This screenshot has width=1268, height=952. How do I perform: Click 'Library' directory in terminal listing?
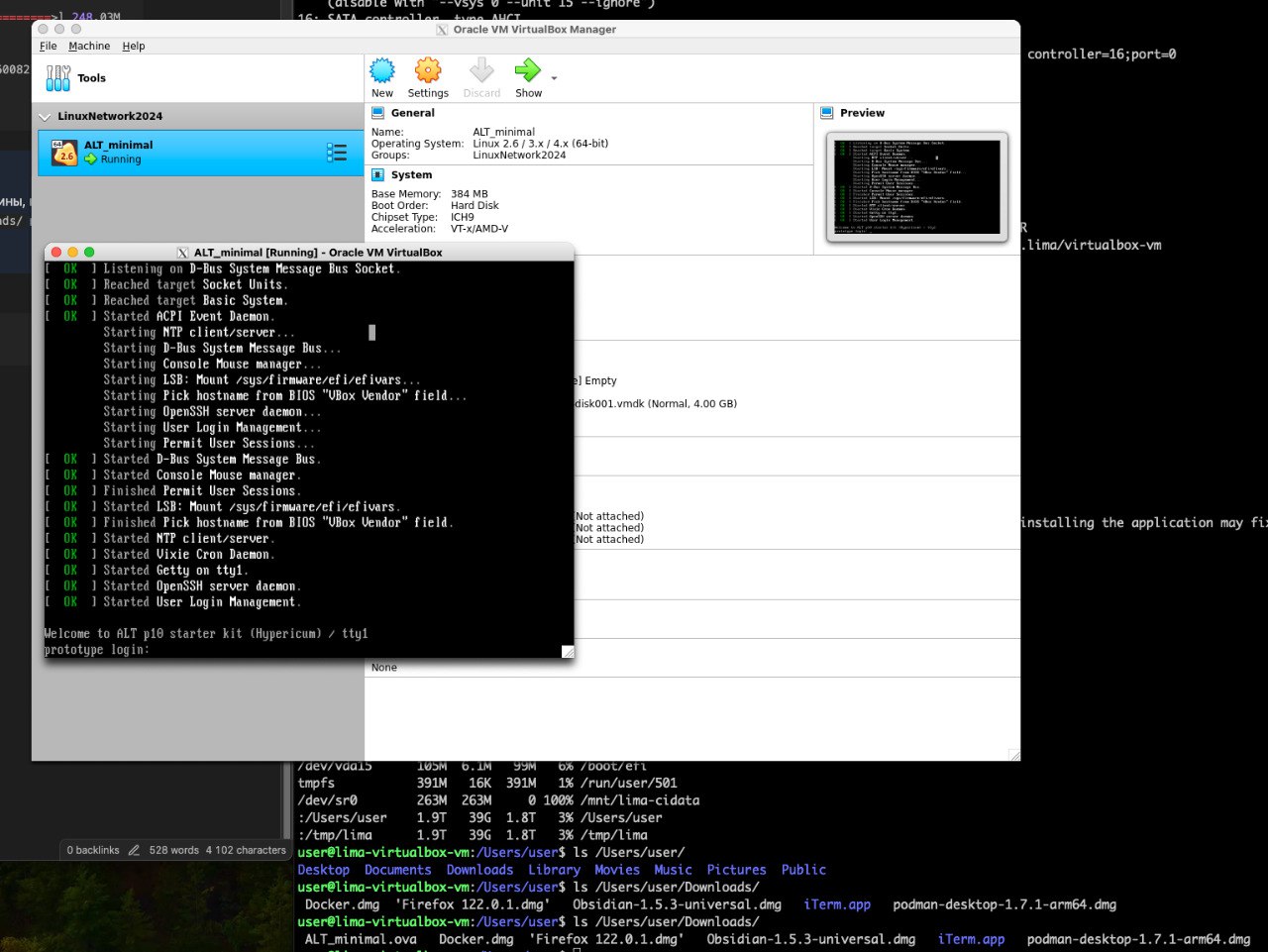(555, 870)
